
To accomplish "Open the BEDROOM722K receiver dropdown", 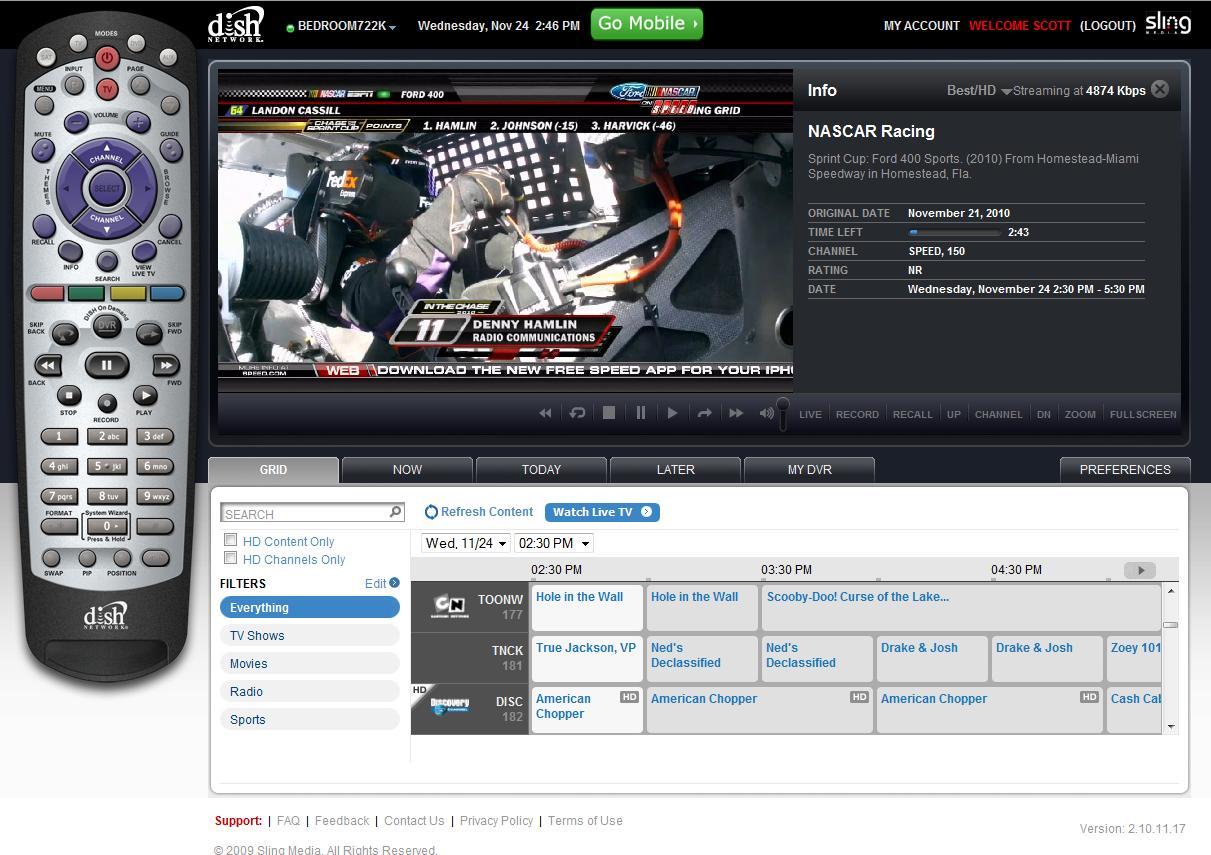I will click(x=342, y=26).
